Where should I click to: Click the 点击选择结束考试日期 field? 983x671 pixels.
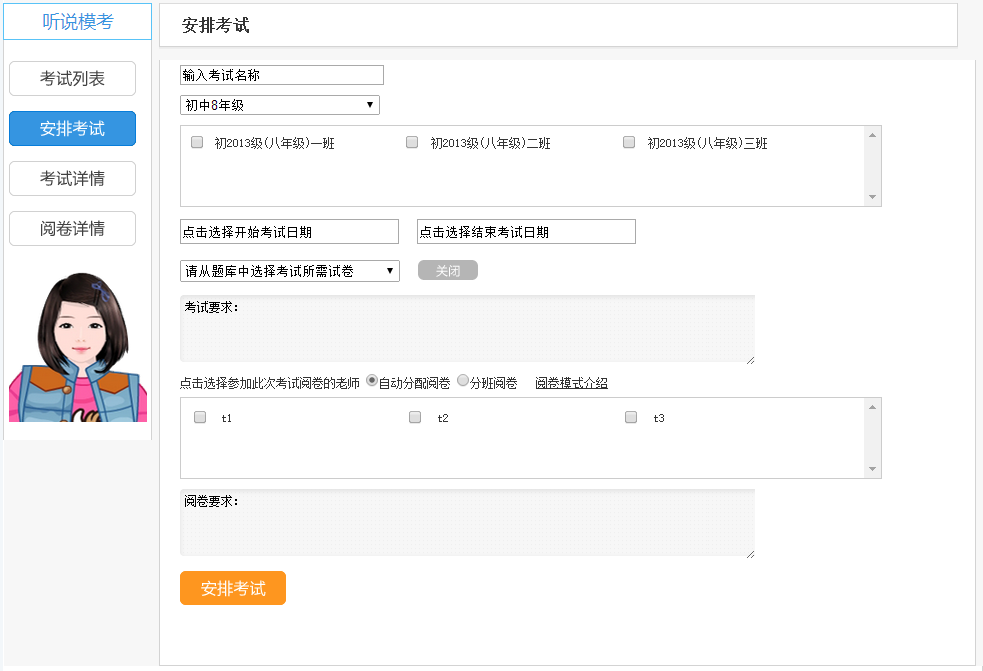coord(526,231)
